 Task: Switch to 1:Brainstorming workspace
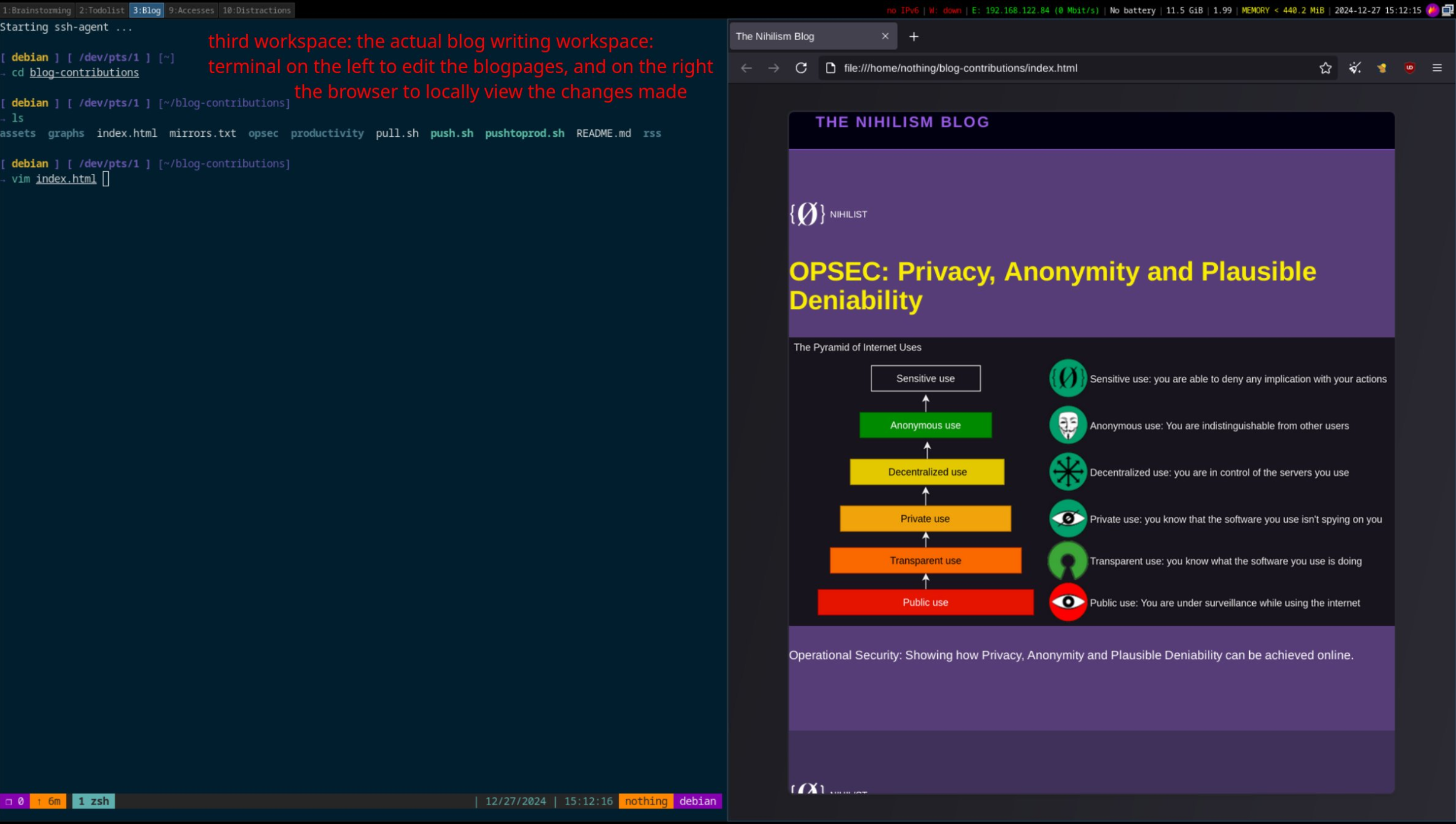click(x=37, y=10)
